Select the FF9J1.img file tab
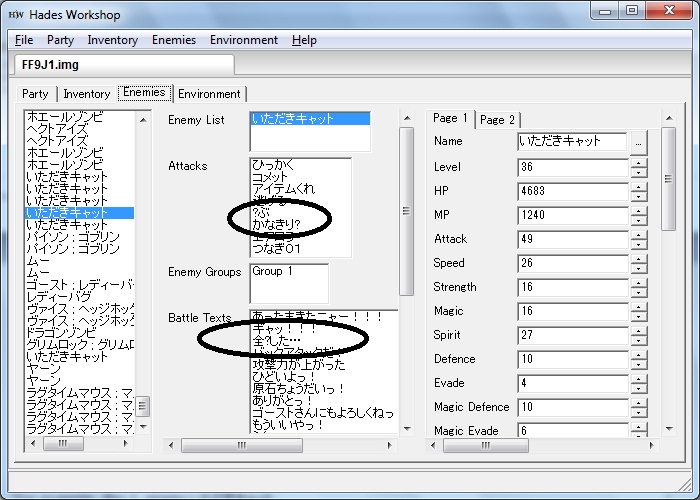 pos(124,65)
